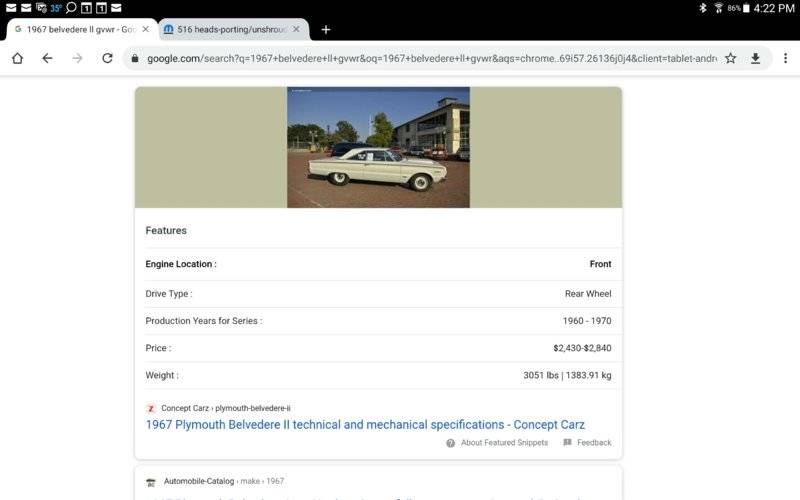Bookmark this page with the star icon
The height and width of the screenshot is (500, 800).
731,58
